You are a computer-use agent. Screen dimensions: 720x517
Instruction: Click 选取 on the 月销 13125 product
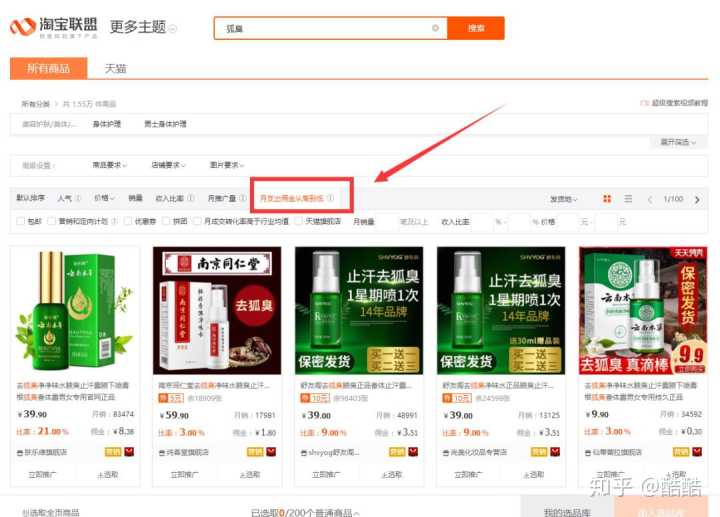point(534,474)
